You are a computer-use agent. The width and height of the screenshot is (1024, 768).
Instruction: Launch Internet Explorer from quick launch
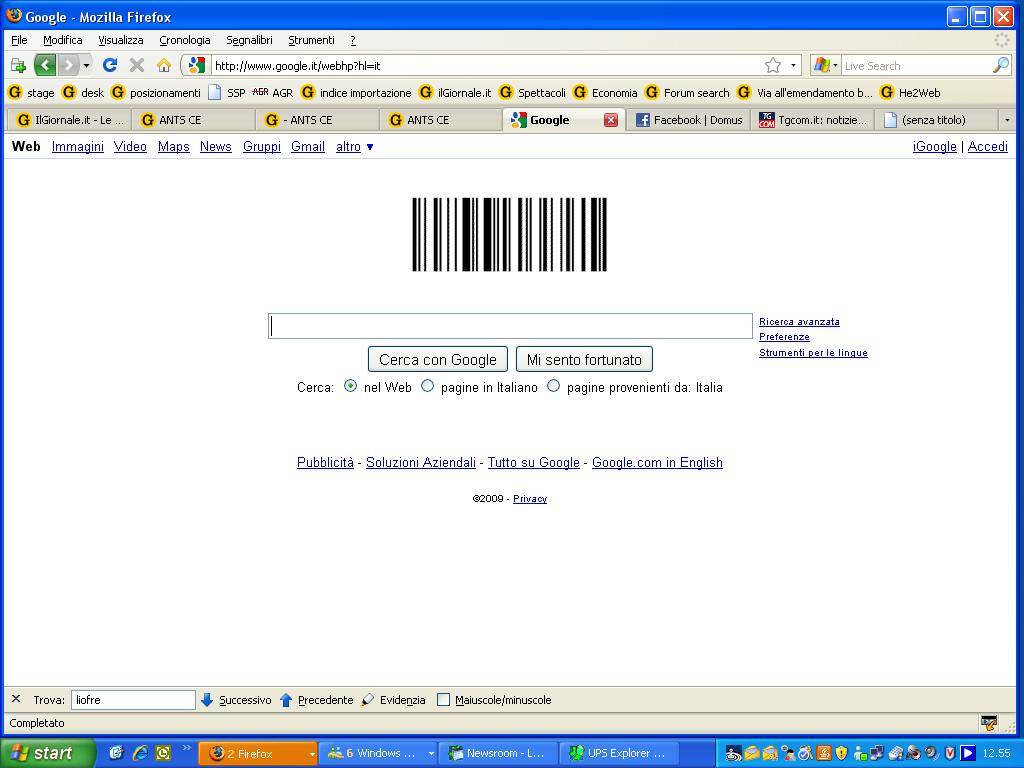[x=140, y=753]
